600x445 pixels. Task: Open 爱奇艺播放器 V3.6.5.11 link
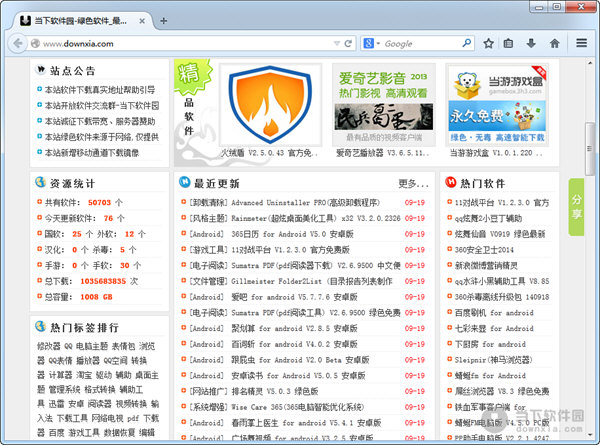383,153
